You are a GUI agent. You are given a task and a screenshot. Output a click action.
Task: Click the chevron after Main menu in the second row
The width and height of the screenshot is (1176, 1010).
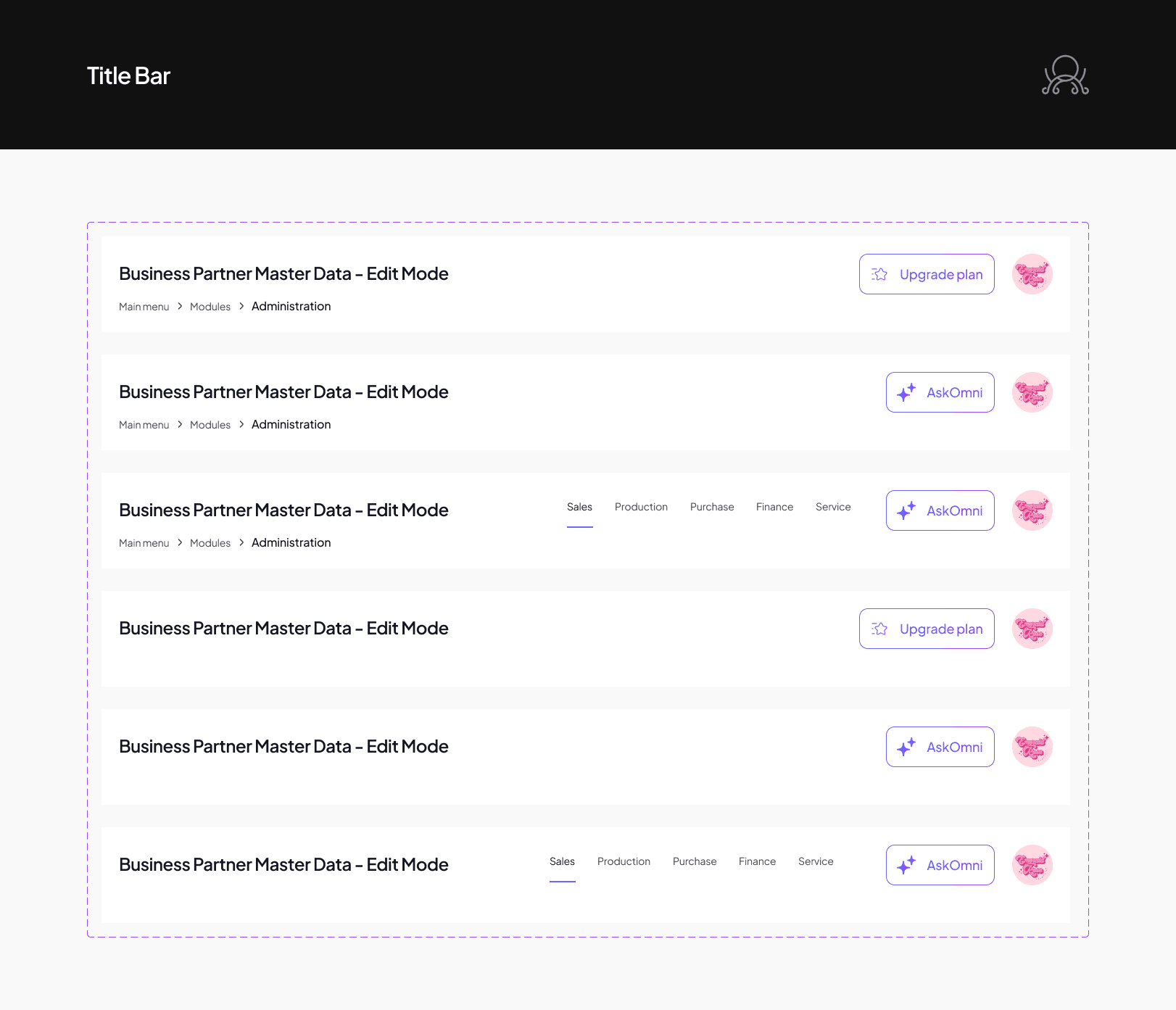tap(180, 424)
